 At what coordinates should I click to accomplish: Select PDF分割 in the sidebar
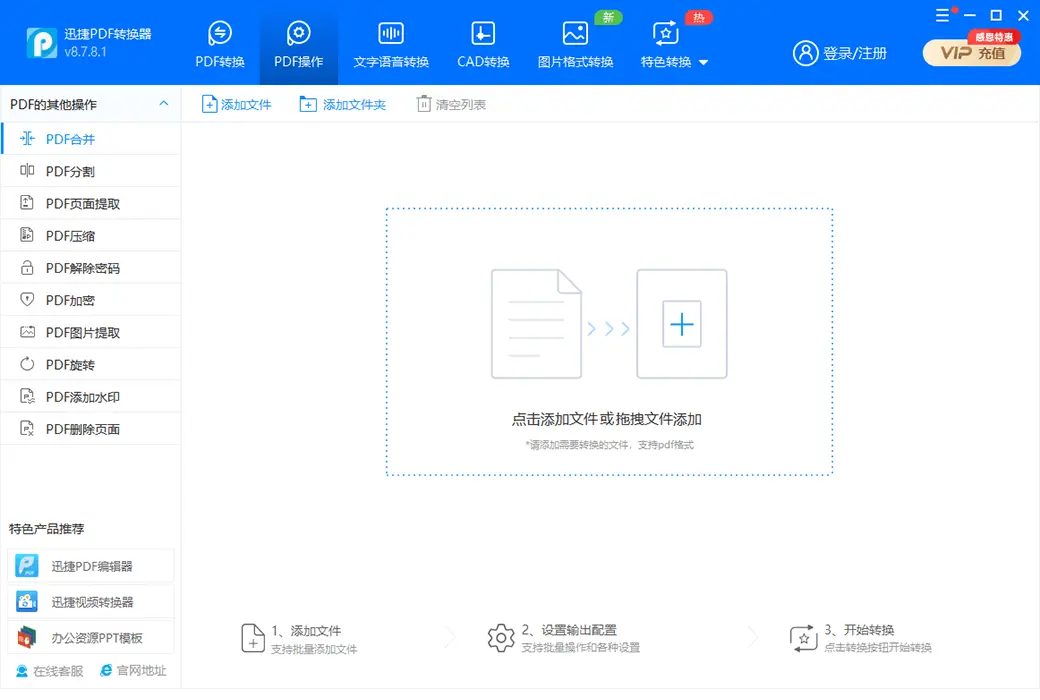[x=91, y=171]
